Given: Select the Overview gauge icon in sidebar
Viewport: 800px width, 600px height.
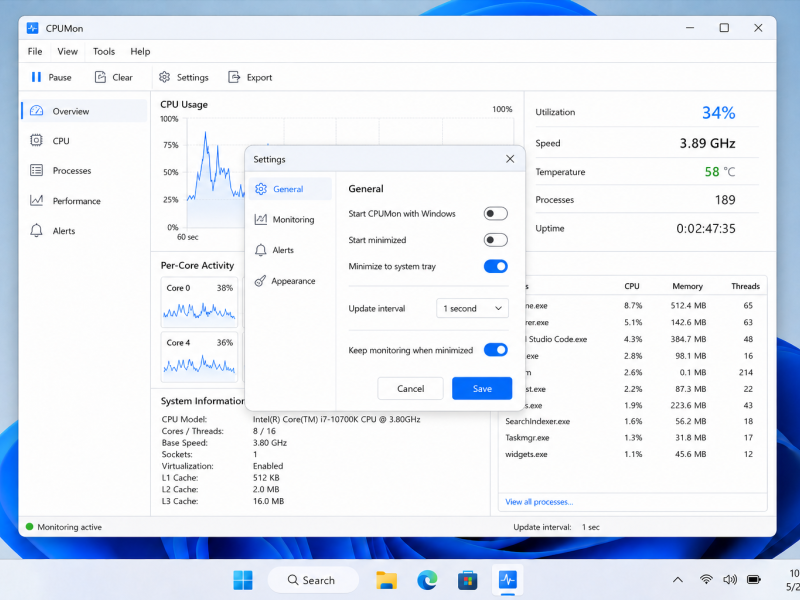Looking at the screenshot, I should pyautogui.click(x=36, y=111).
